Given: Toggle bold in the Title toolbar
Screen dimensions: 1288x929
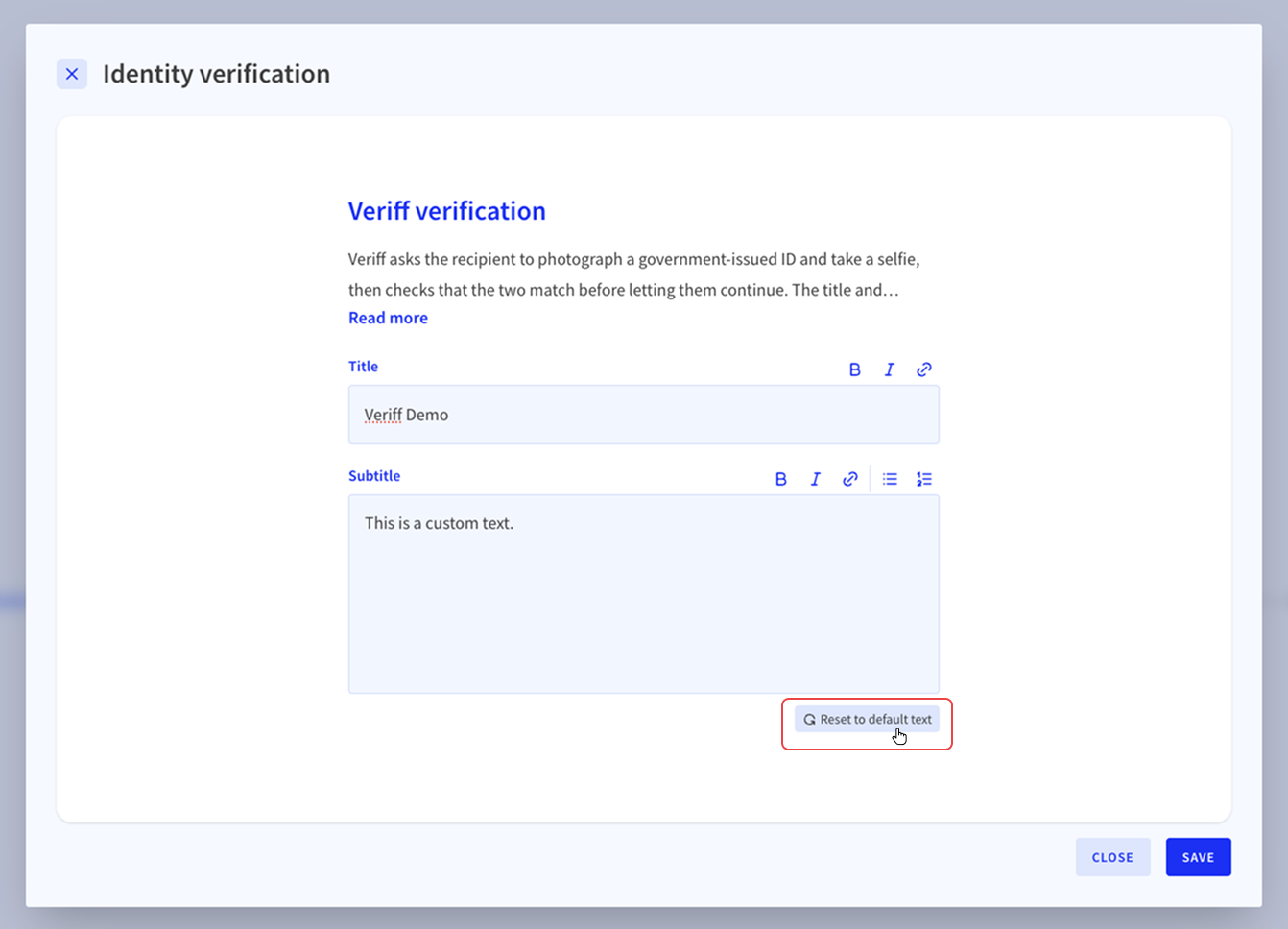Looking at the screenshot, I should 854,369.
